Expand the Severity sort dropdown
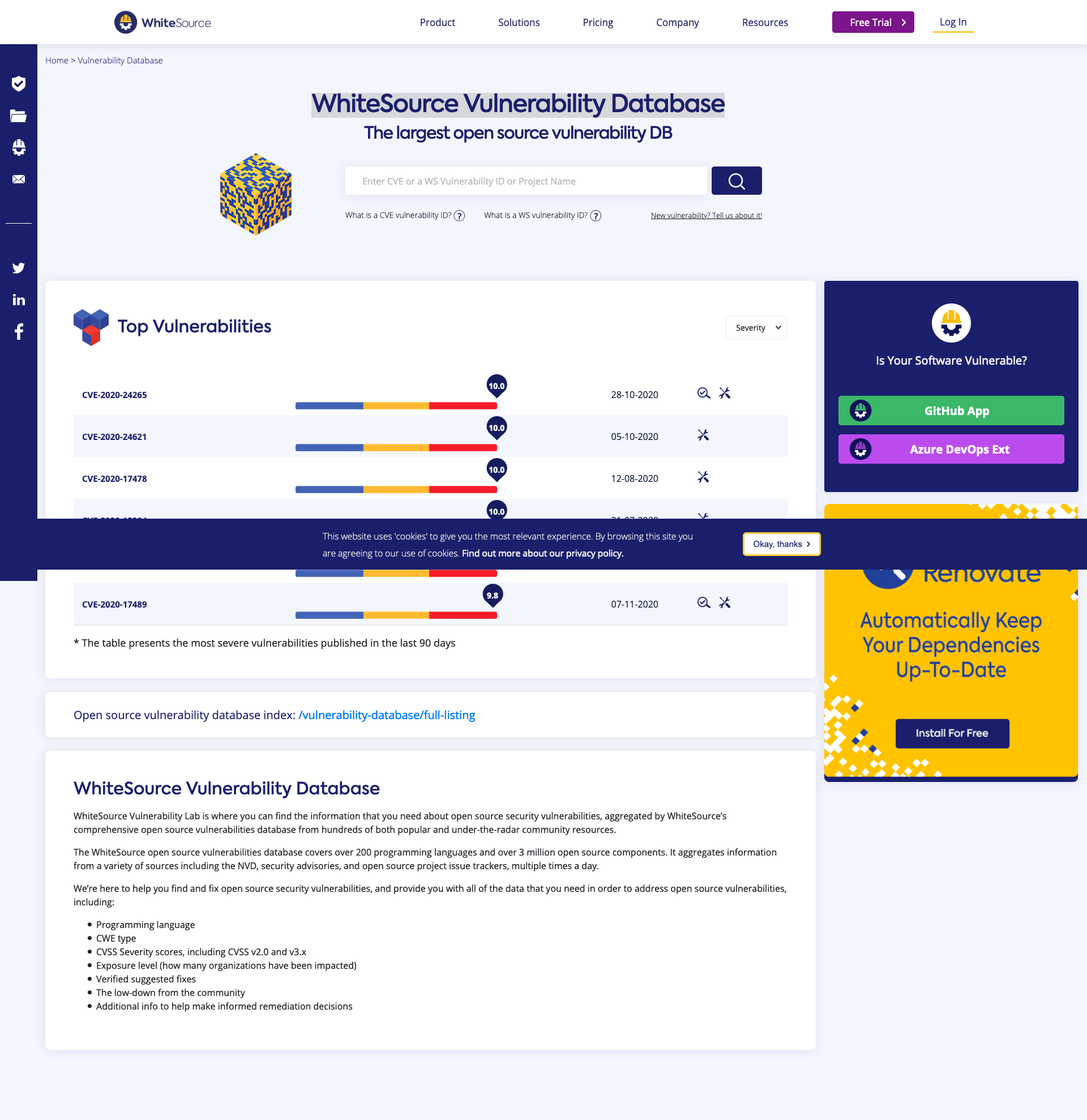This screenshot has height=1120, width=1087. (756, 328)
